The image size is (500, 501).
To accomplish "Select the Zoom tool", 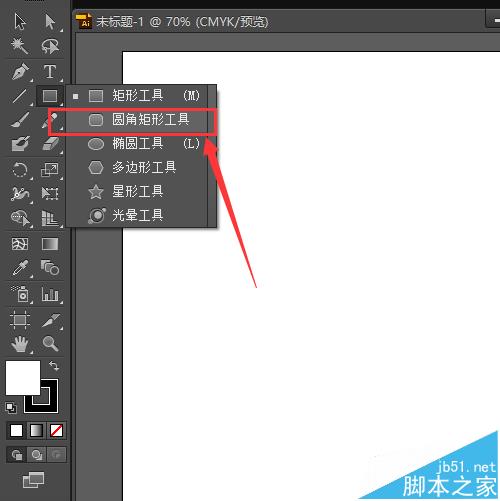I will 50,344.
